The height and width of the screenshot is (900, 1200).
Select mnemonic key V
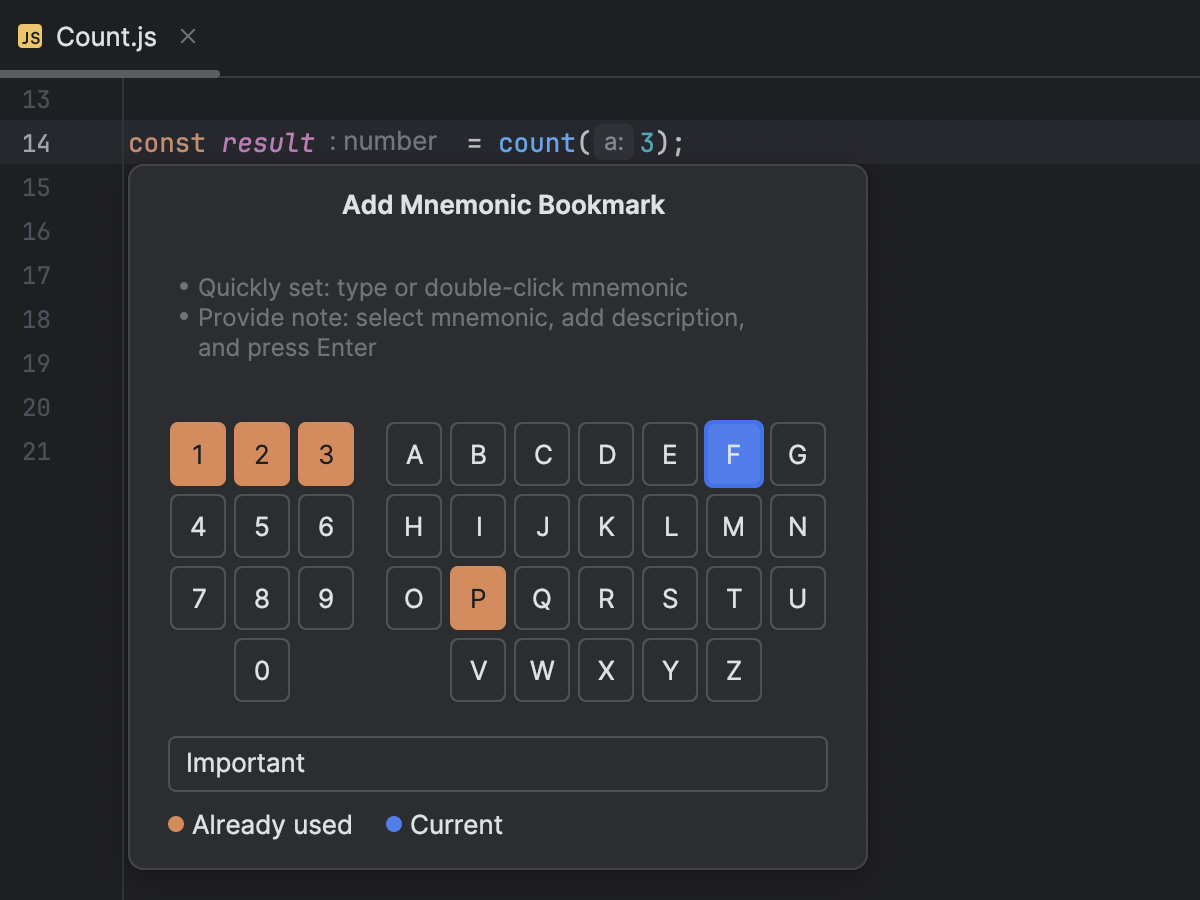[478, 670]
